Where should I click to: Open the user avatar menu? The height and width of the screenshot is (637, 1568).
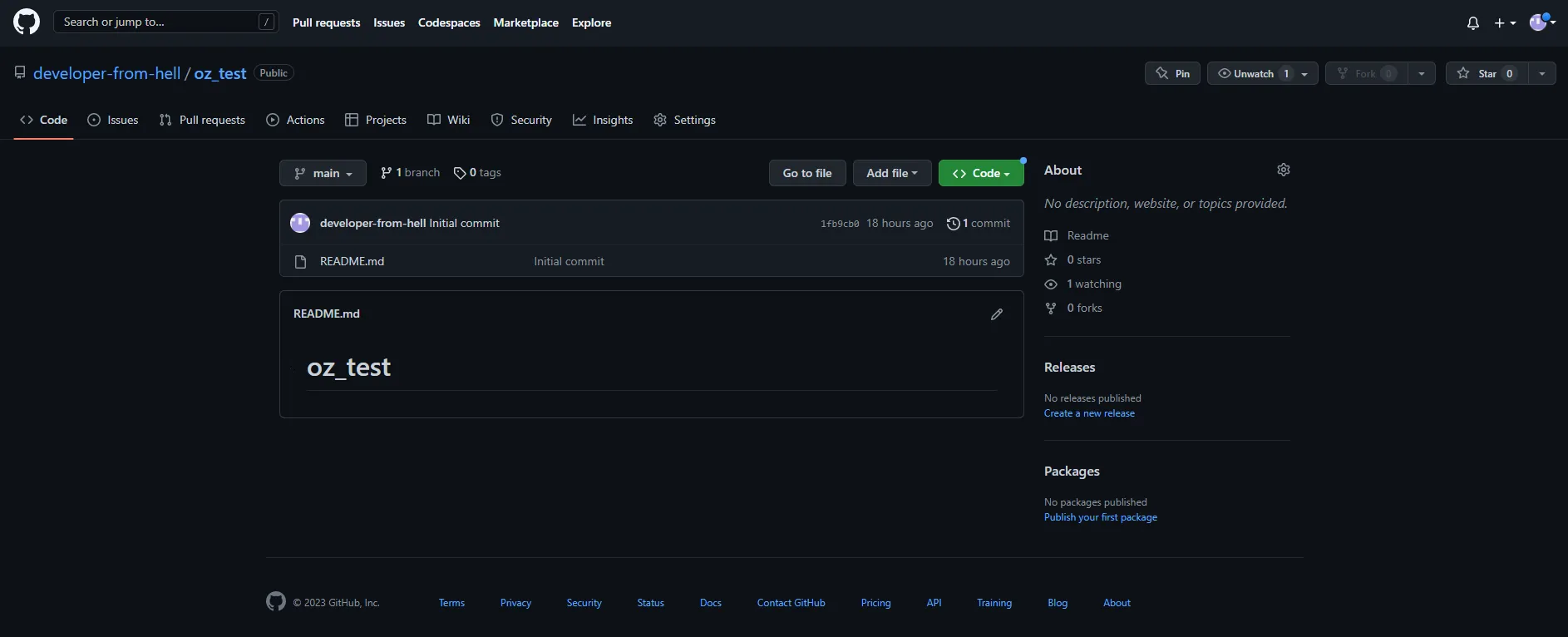coord(1542,22)
